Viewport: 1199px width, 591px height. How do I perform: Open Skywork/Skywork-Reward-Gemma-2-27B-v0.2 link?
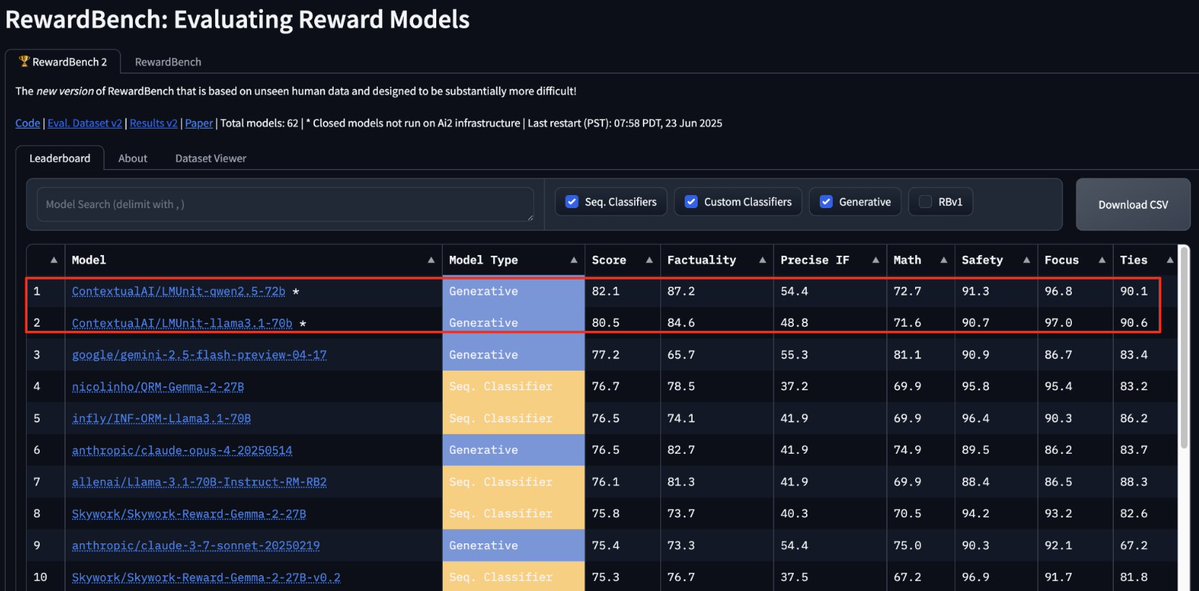coord(206,577)
